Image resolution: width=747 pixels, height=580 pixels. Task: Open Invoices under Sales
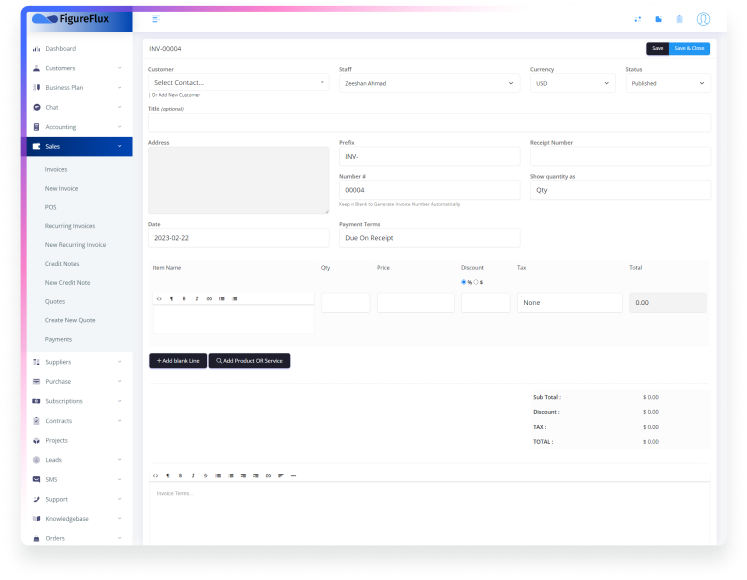pyautogui.click(x=56, y=169)
